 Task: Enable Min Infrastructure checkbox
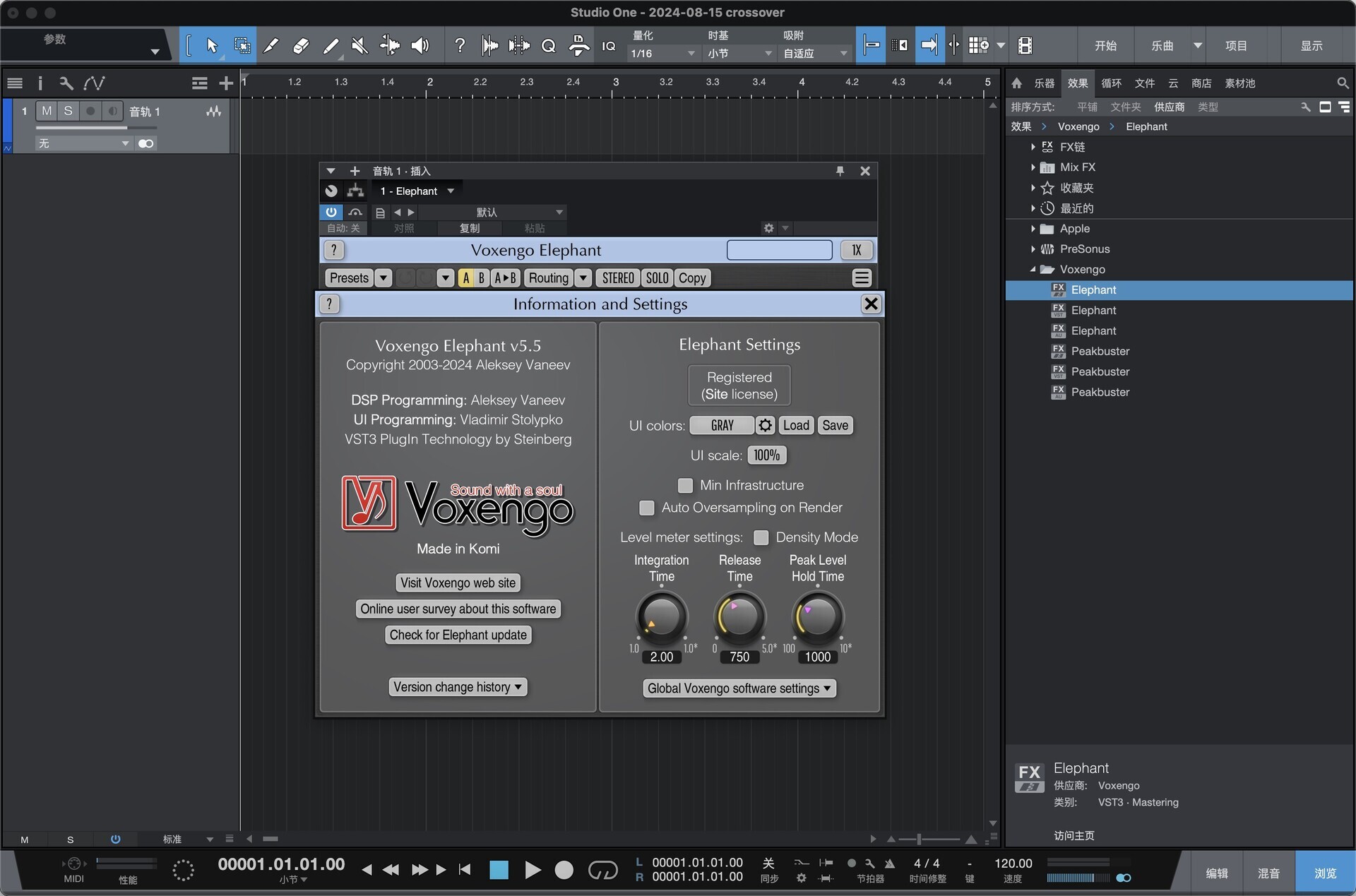[x=685, y=485]
